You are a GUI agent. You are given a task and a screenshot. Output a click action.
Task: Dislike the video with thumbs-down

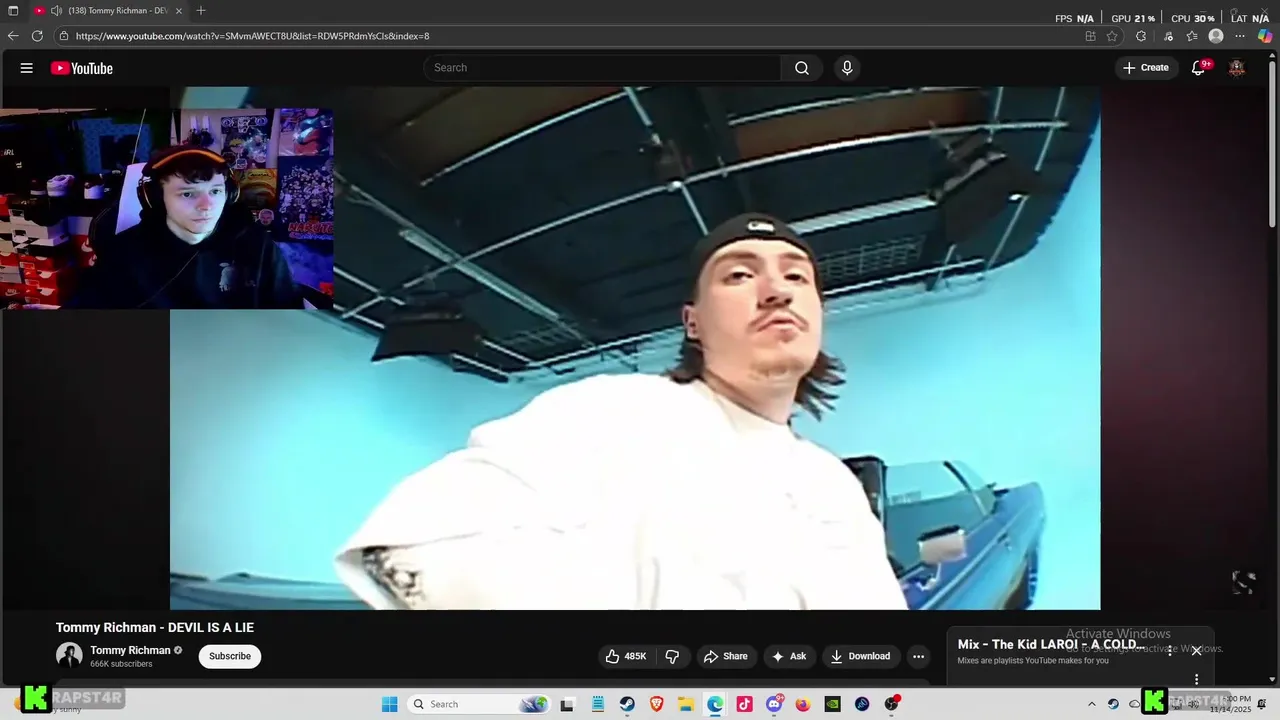tap(672, 656)
